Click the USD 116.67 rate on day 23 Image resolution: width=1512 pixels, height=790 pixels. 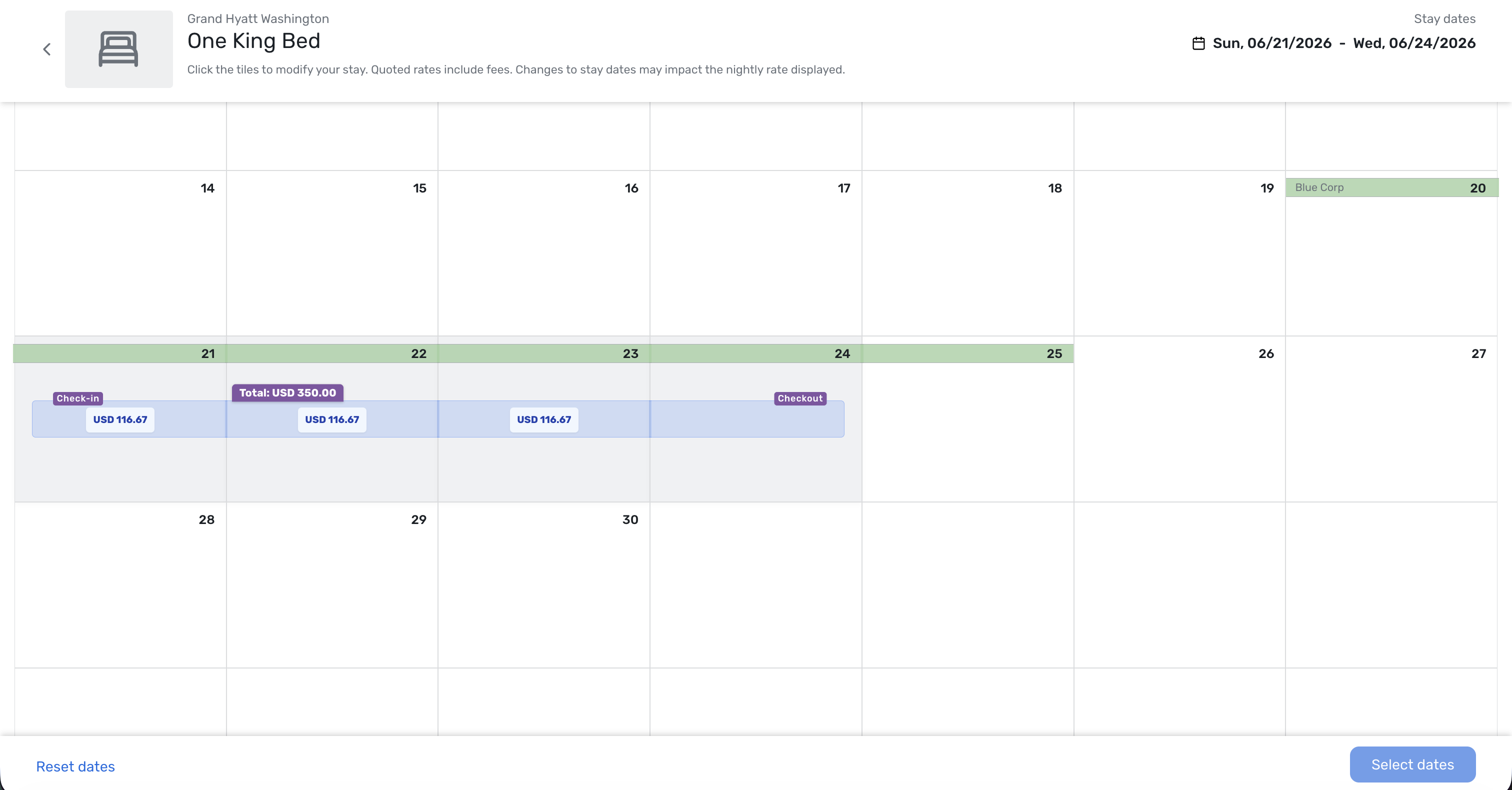pos(544,419)
